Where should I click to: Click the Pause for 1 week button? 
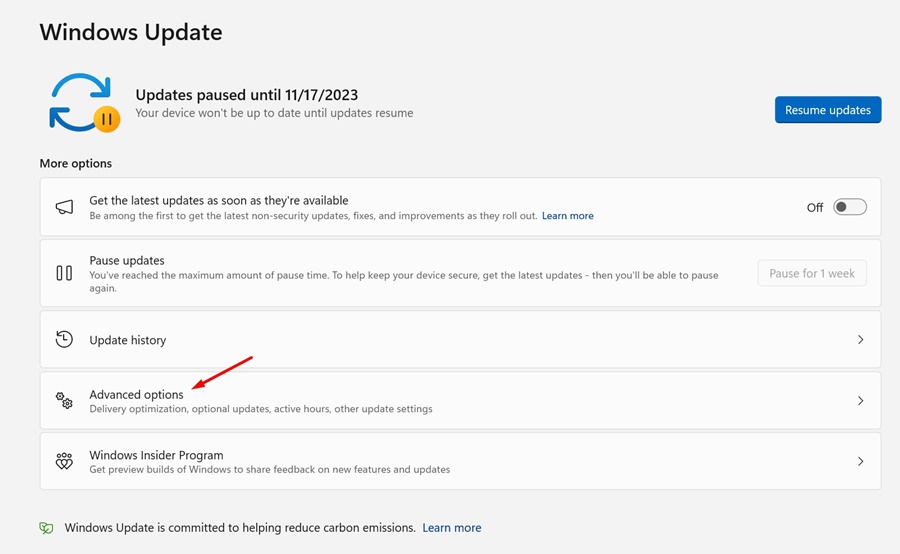point(812,273)
